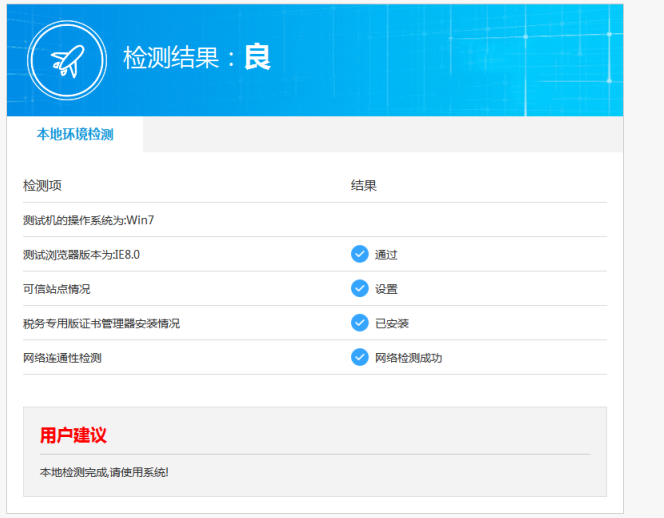Click the 网络检测成功 result text

tap(408, 358)
